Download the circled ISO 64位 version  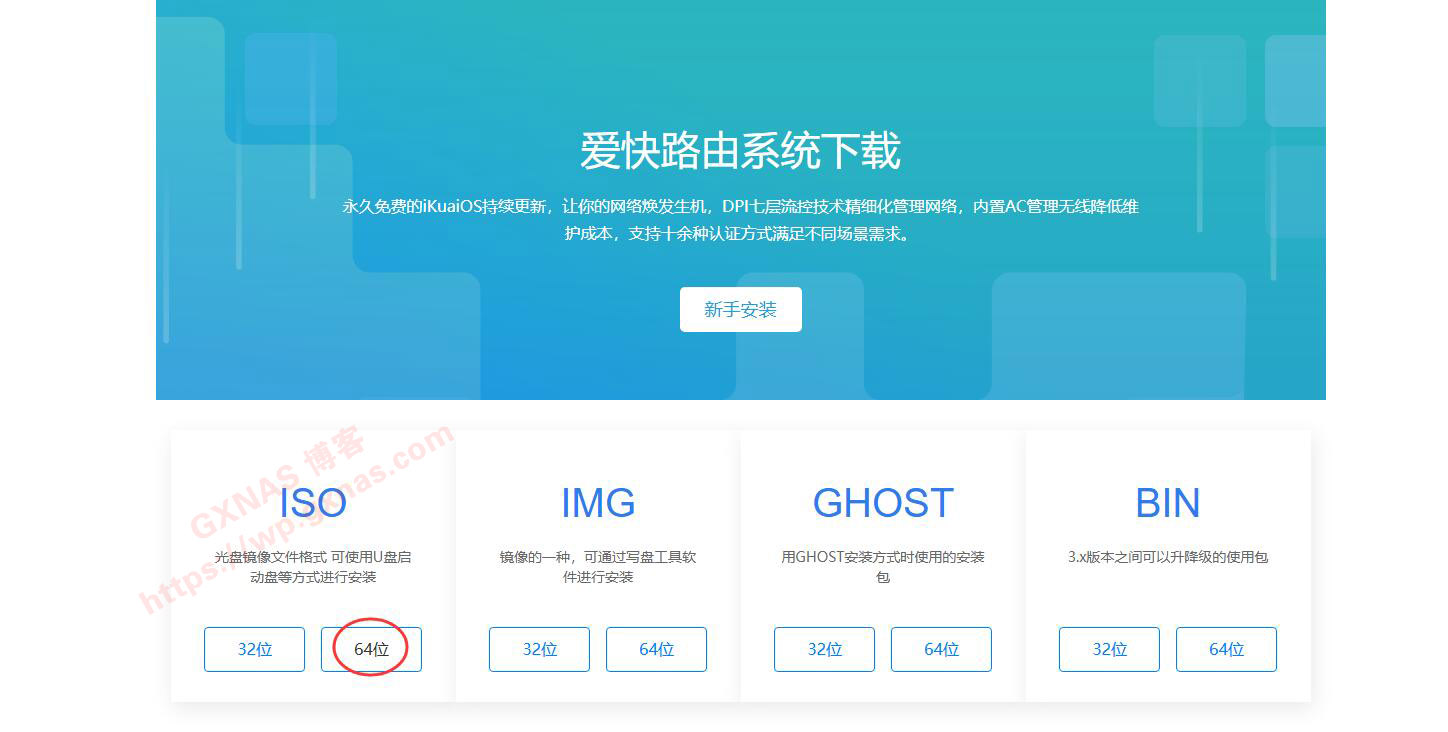point(371,649)
